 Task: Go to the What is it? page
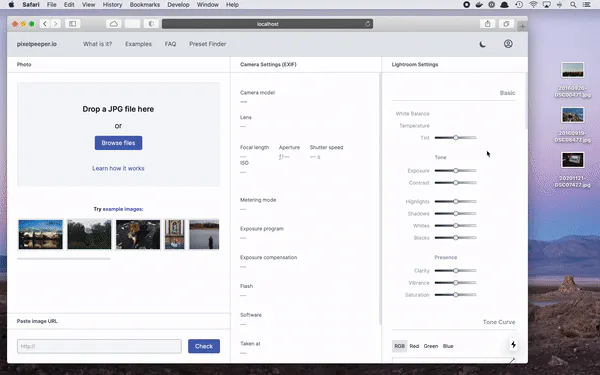point(98,44)
